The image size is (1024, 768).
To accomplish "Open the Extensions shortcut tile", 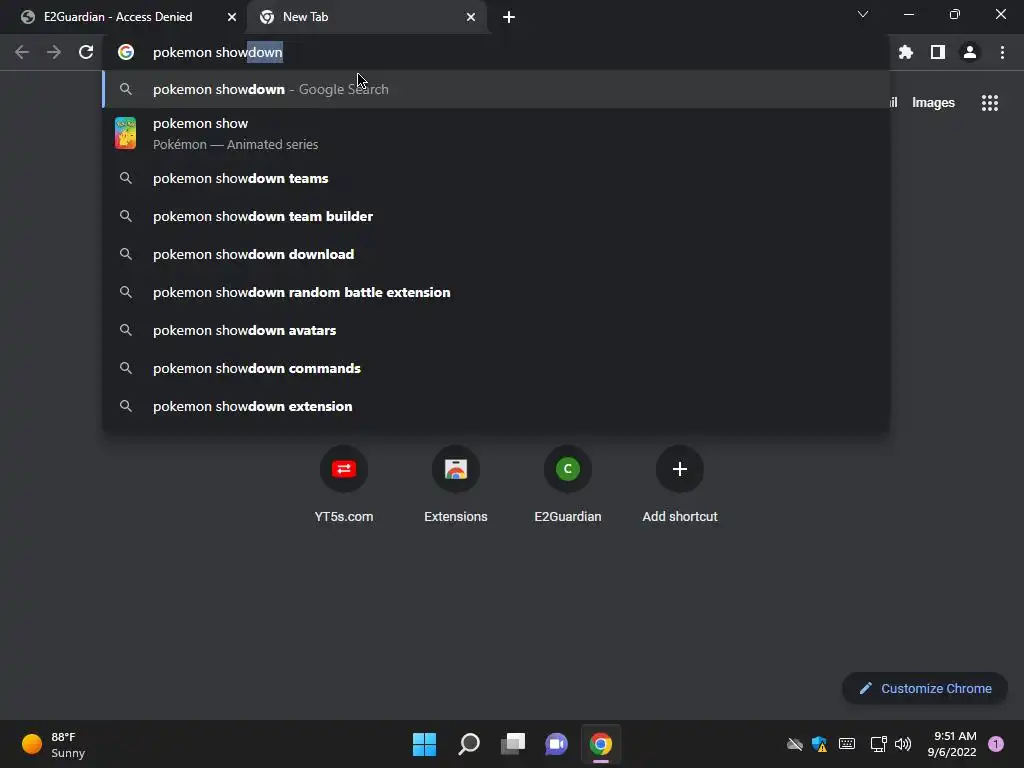I will pos(456,485).
